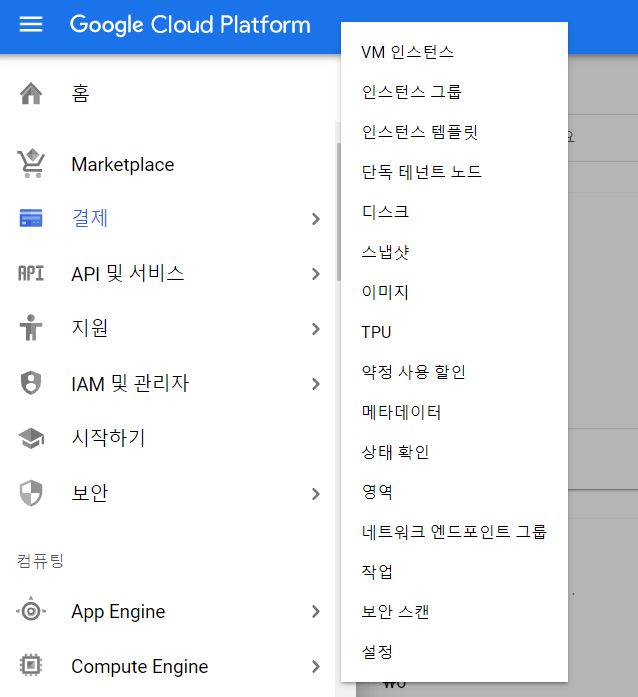Click the credit card icon for 결제
Image resolution: width=638 pixels, height=697 pixels.
pos(31,218)
